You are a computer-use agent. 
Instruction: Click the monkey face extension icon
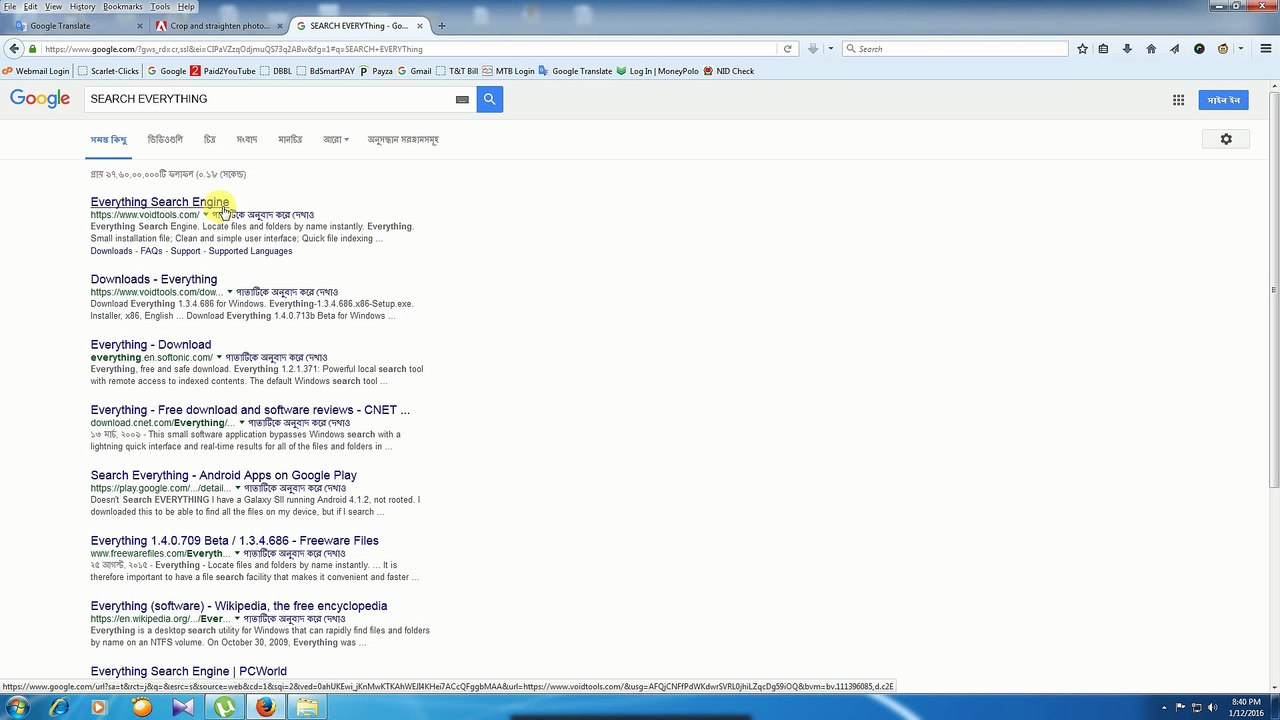pyautogui.click(x=1223, y=49)
